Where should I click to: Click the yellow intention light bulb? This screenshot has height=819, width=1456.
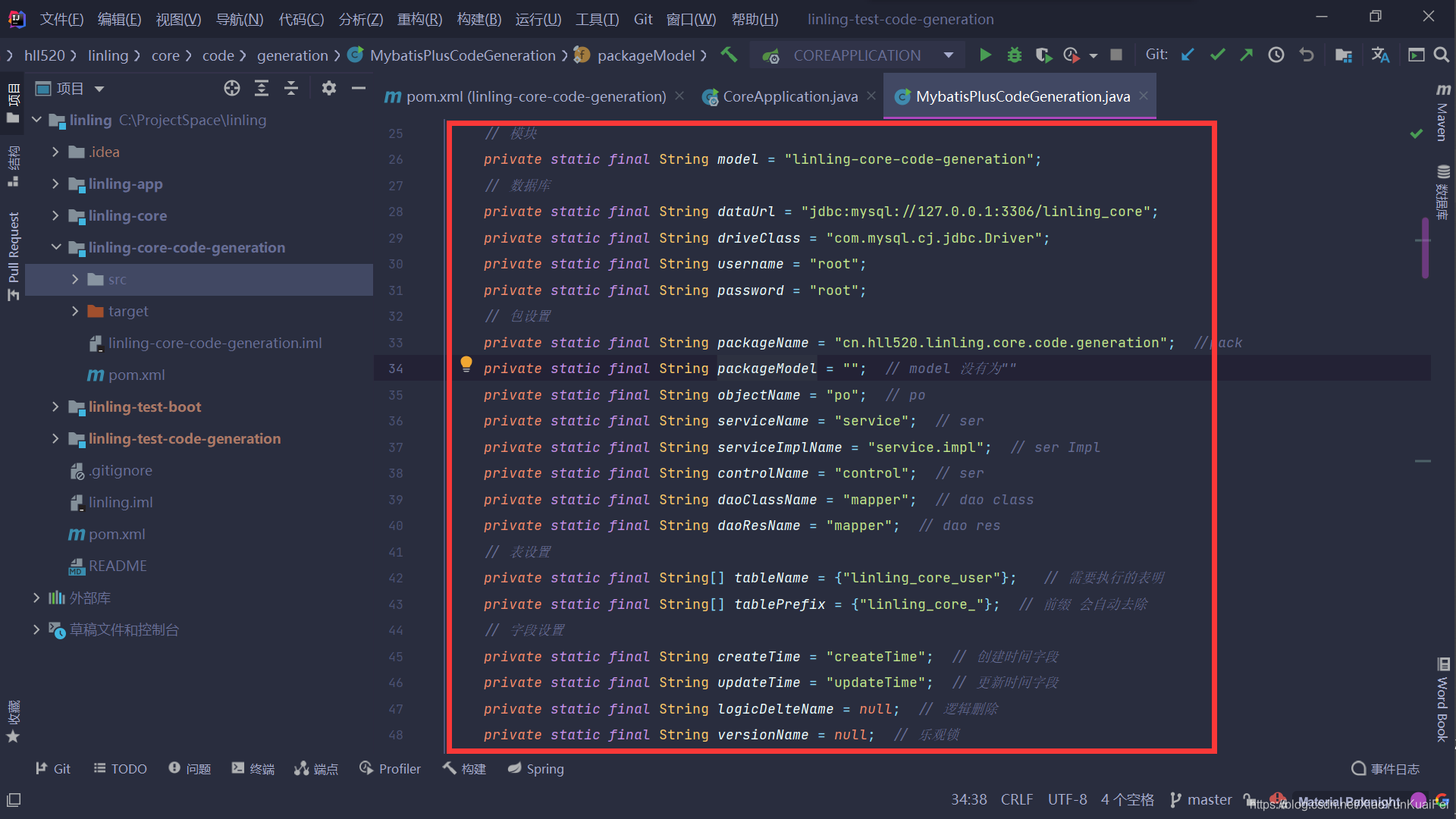click(x=466, y=365)
